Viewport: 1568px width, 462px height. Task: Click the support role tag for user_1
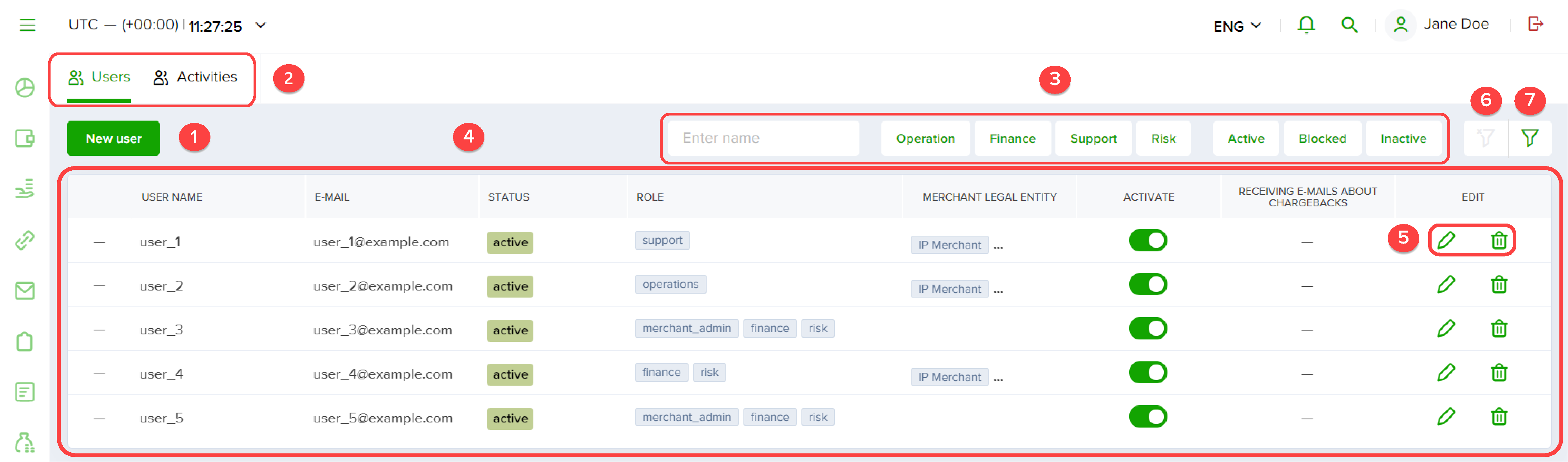(x=662, y=240)
